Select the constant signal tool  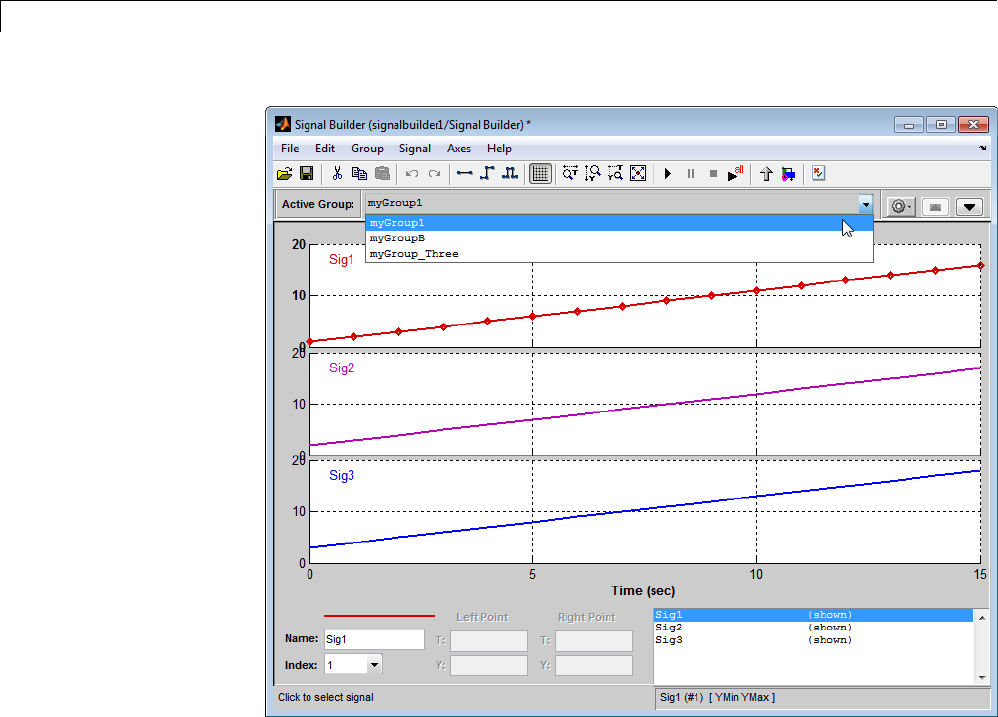(x=464, y=174)
